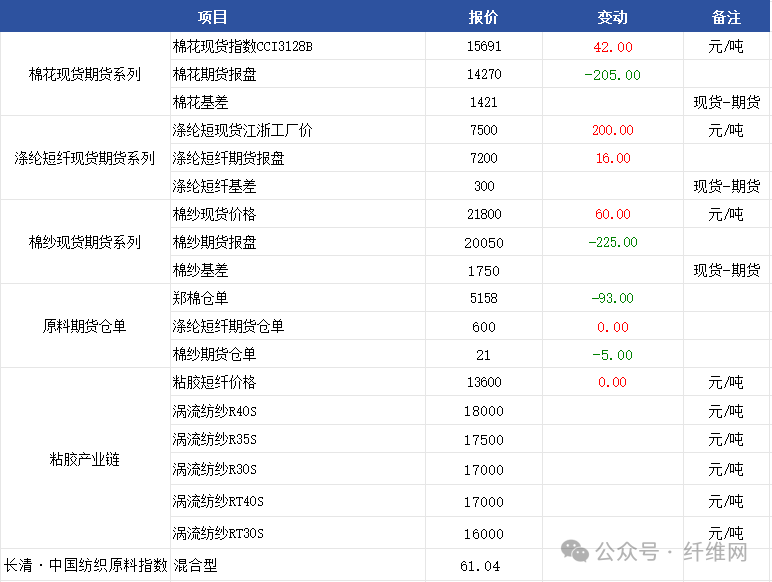772x582 pixels.
Task: Select the basis value 1750
Action: click(x=484, y=271)
